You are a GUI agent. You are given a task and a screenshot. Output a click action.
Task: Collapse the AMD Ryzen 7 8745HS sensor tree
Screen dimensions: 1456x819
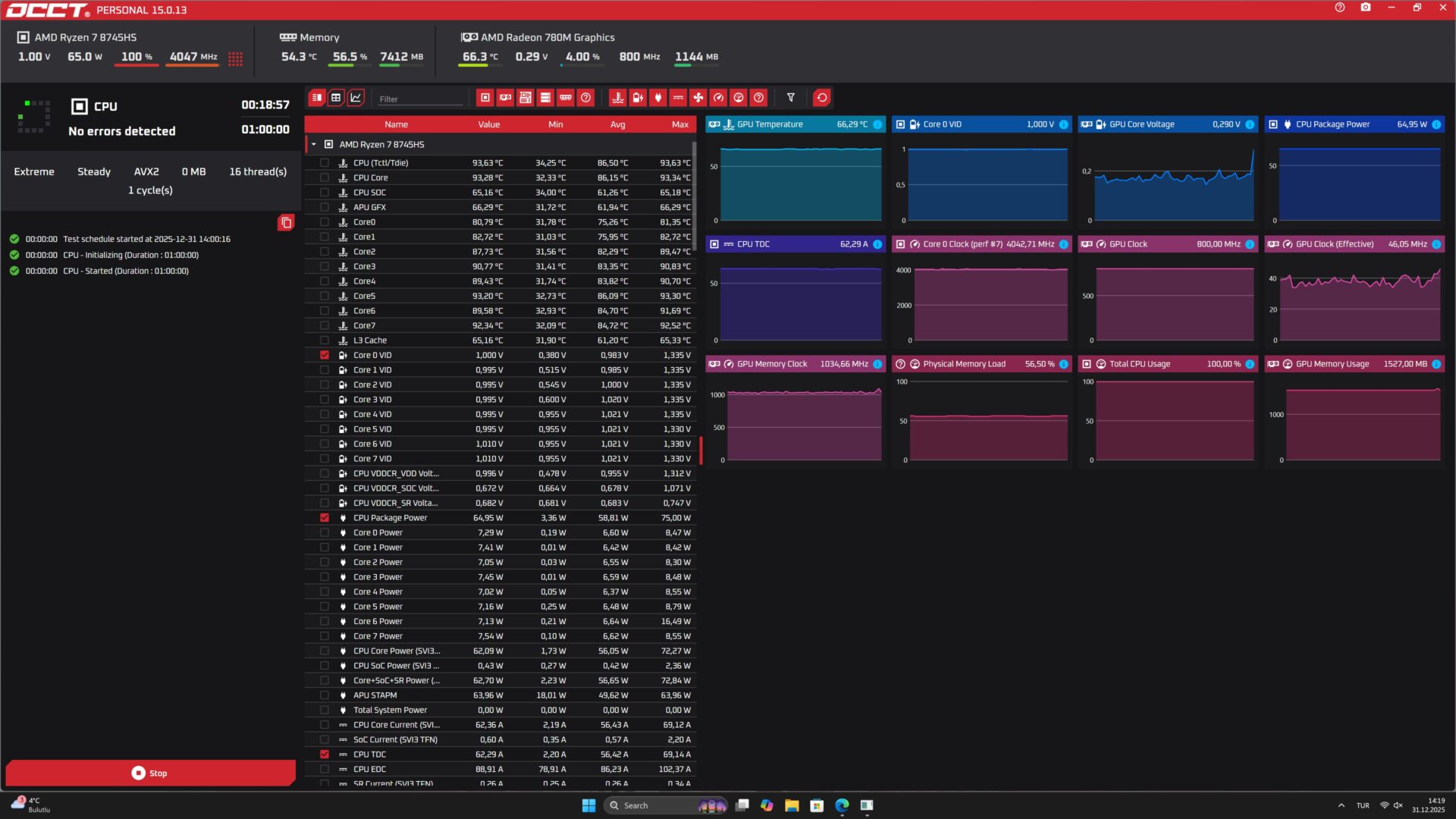[x=312, y=144]
